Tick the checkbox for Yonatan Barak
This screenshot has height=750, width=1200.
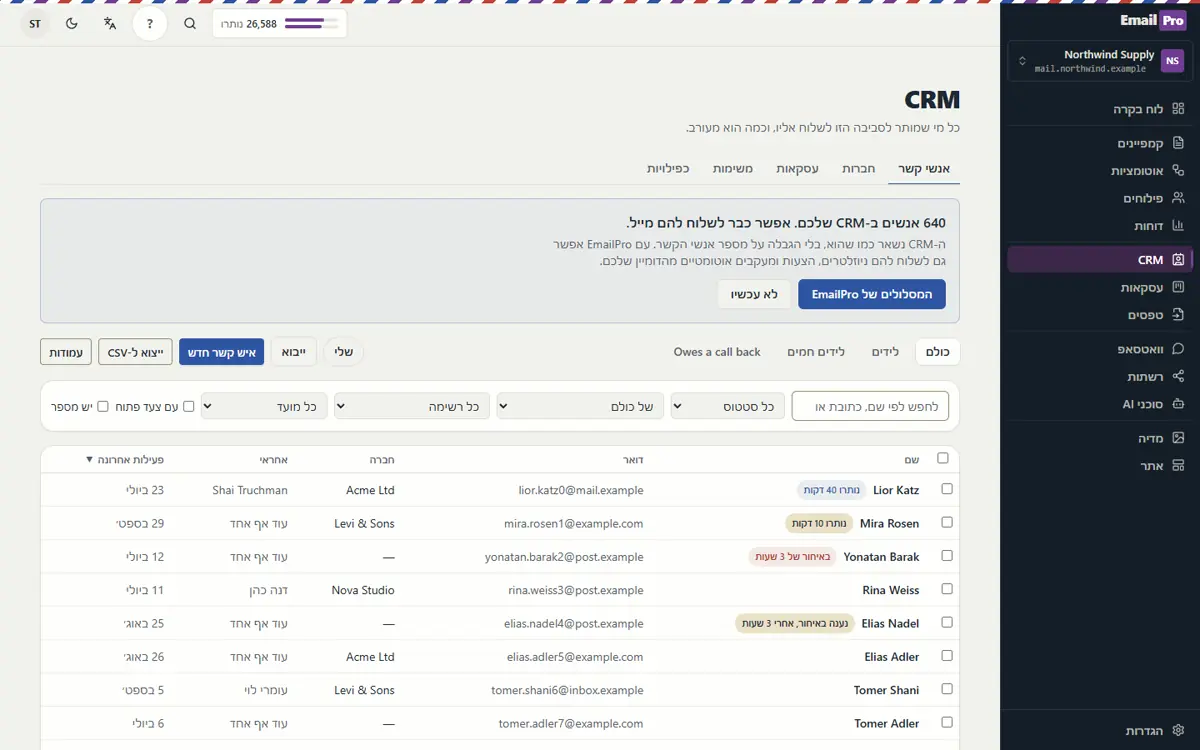(947, 555)
